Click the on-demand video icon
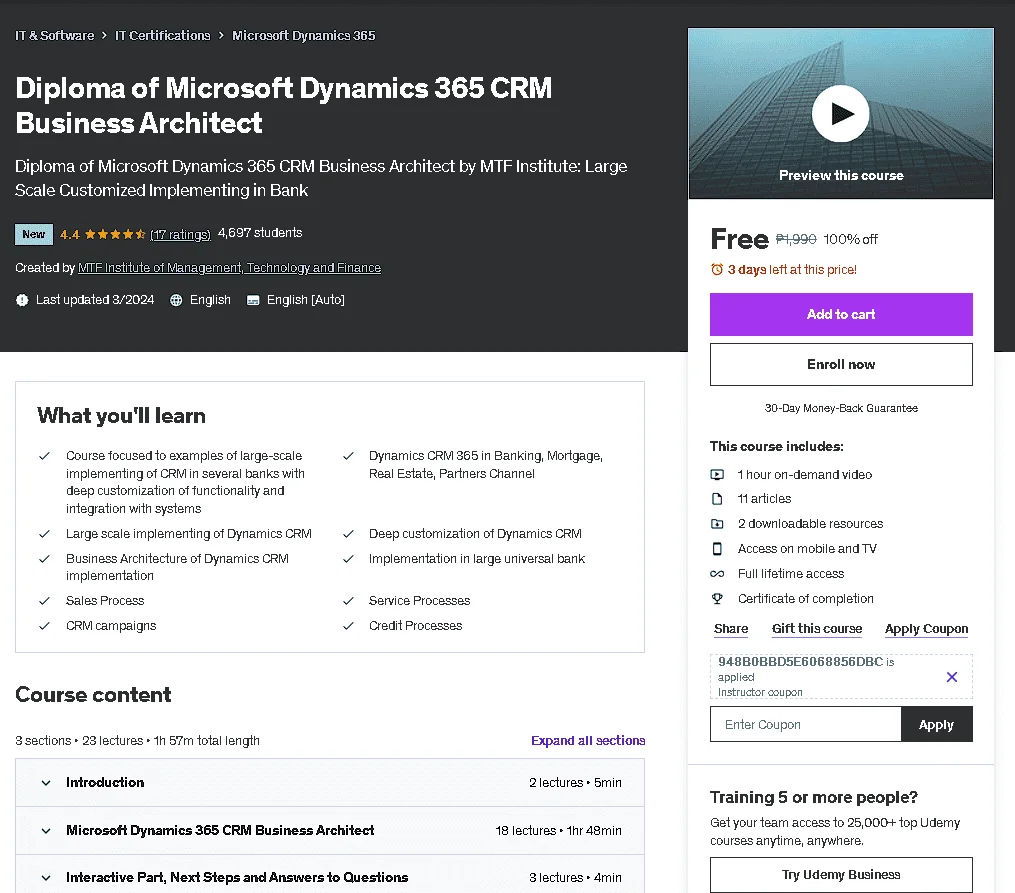 (717, 474)
